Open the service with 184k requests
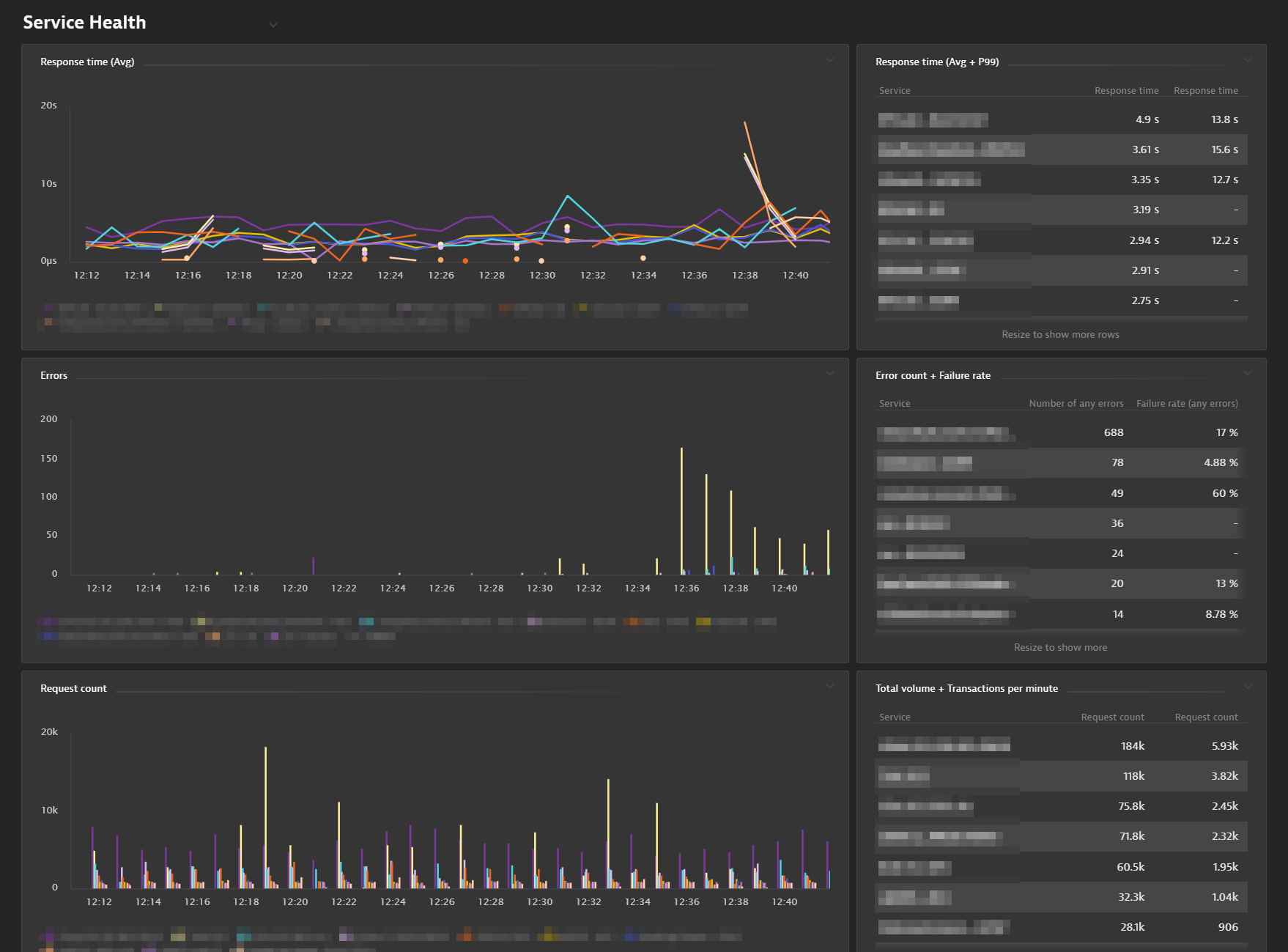The image size is (1288, 952). tap(944, 746)
